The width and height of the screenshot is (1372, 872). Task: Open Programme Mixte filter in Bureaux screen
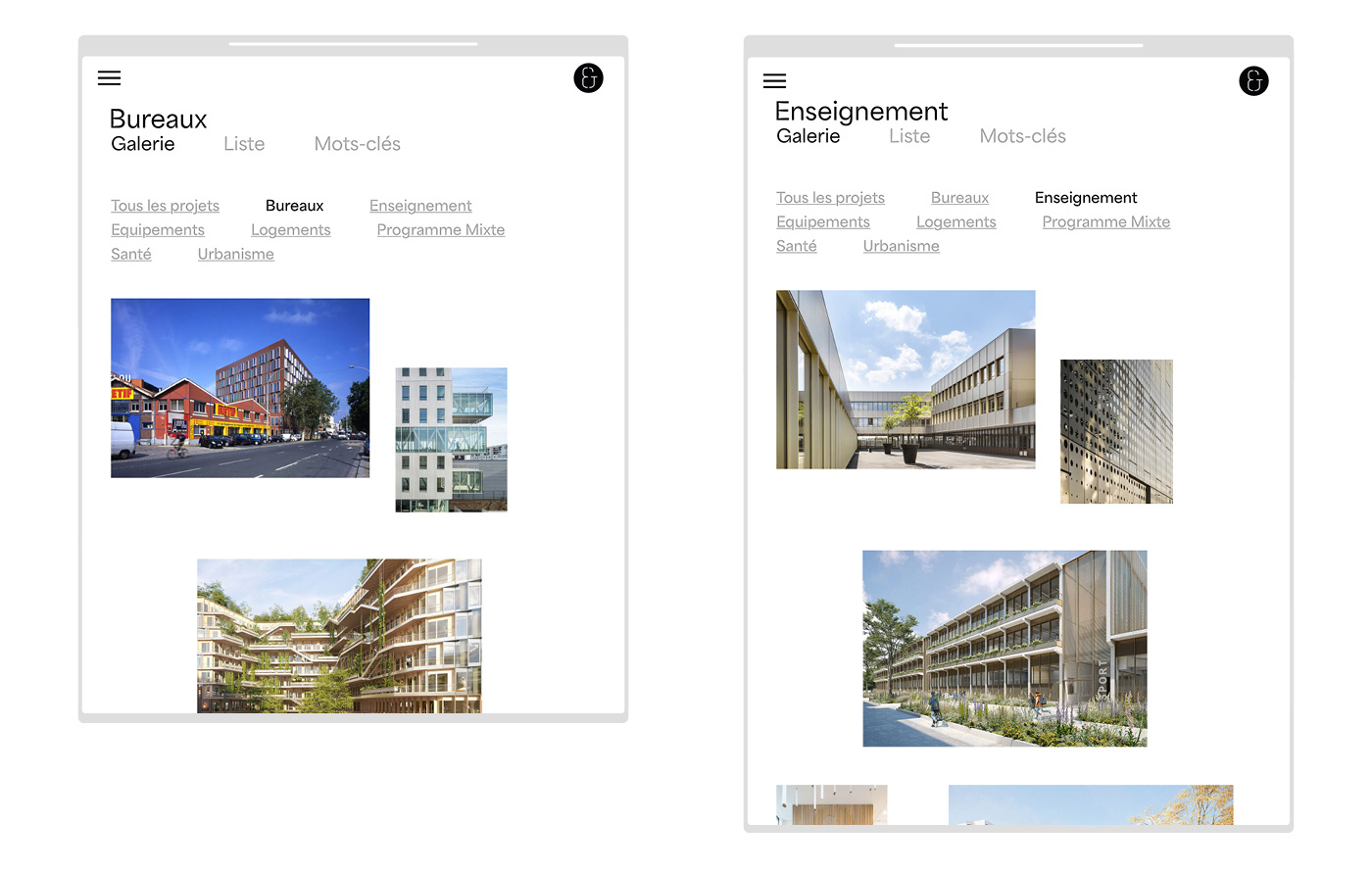click(x=441, y=230)
